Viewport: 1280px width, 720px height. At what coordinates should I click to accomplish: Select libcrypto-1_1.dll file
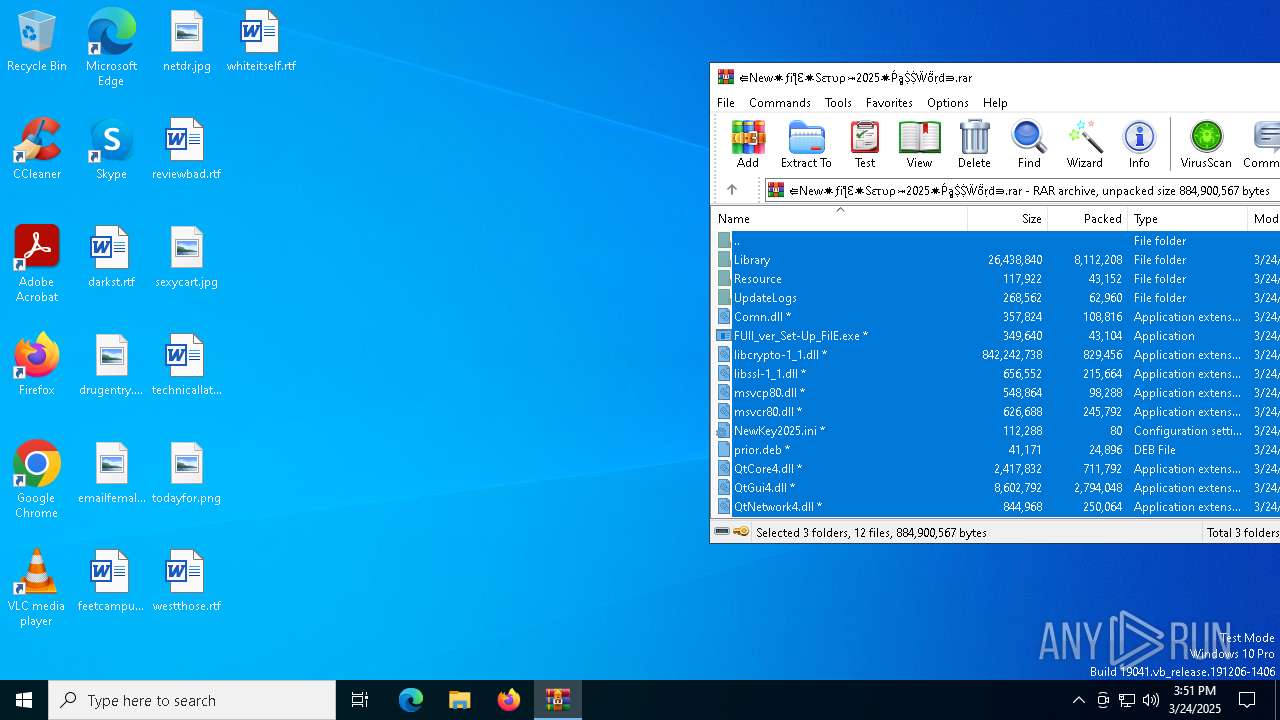[996, 355]
